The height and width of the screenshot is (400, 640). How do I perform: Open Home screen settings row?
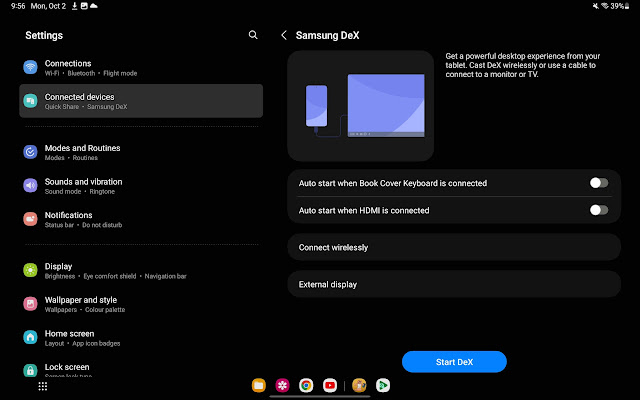[x=141, y=338]
